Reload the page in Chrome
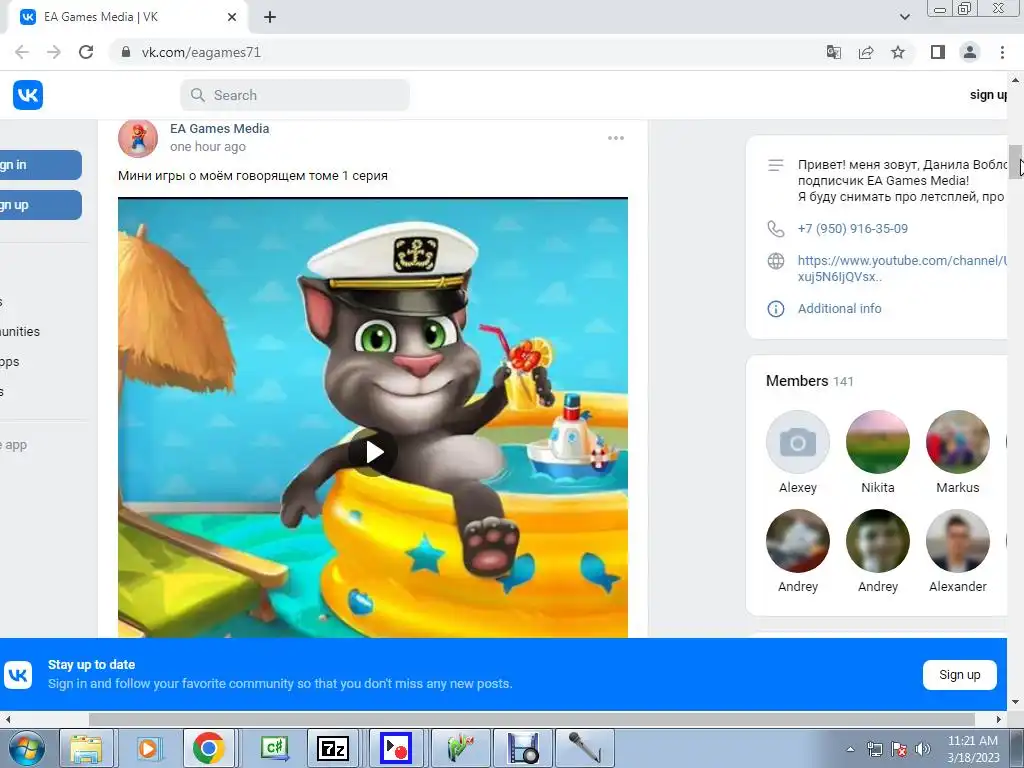 (x=86, y=52)
